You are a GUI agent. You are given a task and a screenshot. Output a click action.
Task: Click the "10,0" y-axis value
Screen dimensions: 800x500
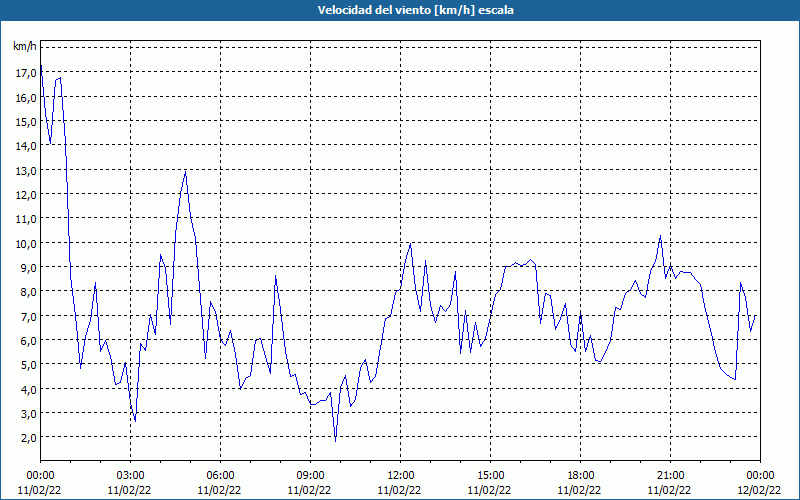(x=27, y=243)
